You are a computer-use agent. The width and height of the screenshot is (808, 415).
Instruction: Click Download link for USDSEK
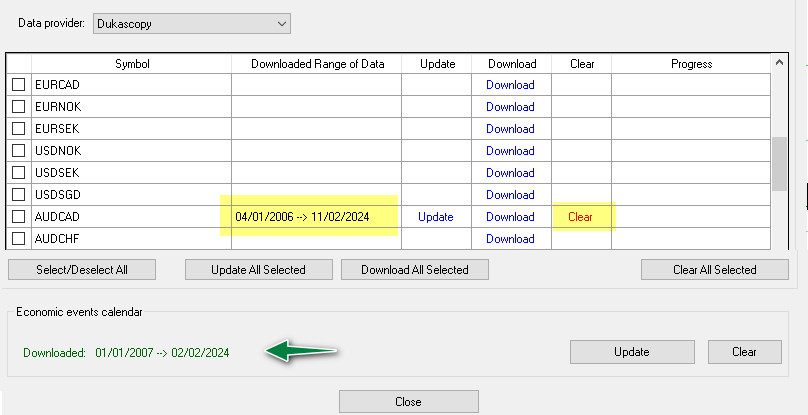point(510,173)
